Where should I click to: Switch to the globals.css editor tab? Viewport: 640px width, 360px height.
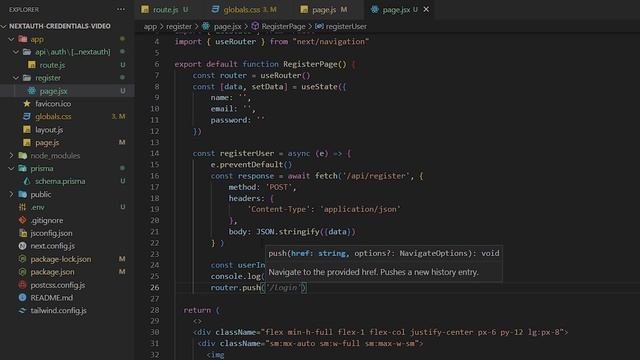pos(244,9)
